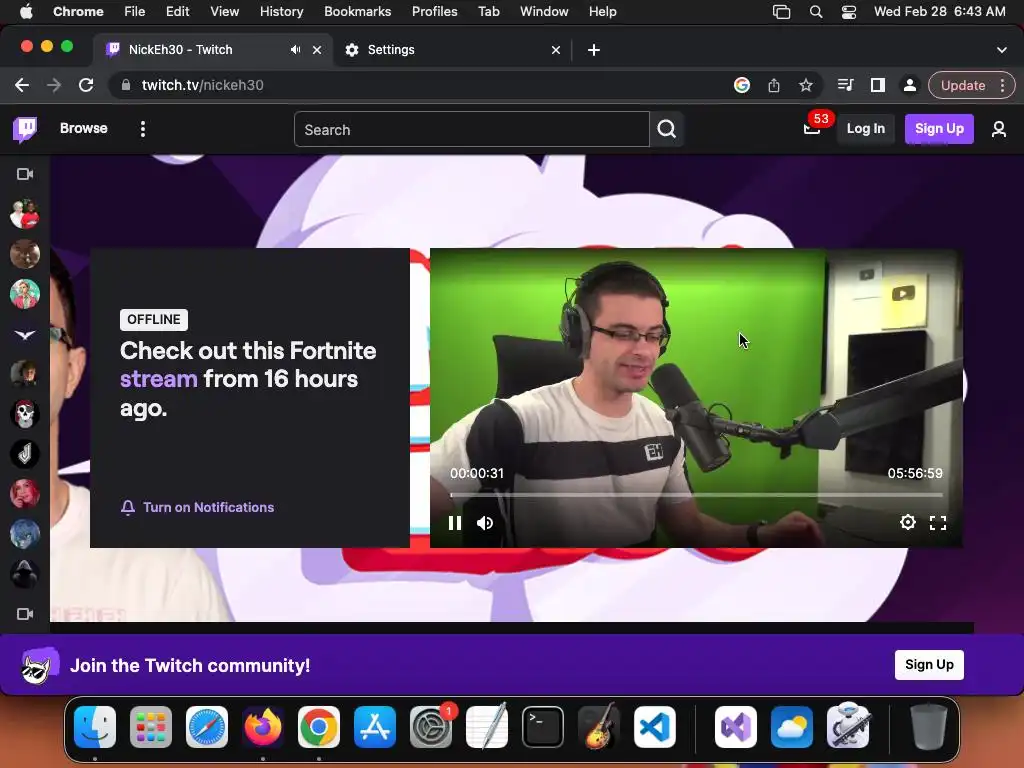This screenshot has width=1024, height=768.
Task: Close the Settings tab
Action: (556, 50)
